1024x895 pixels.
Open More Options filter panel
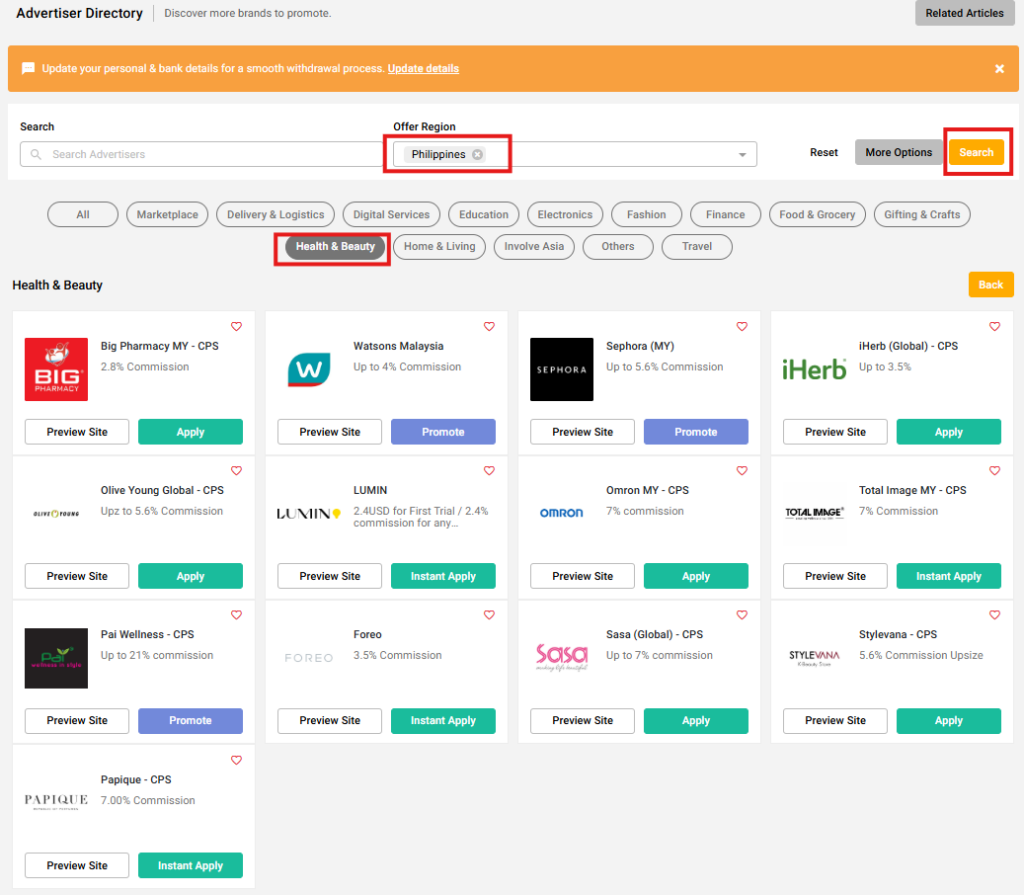[x=898, y=152]
